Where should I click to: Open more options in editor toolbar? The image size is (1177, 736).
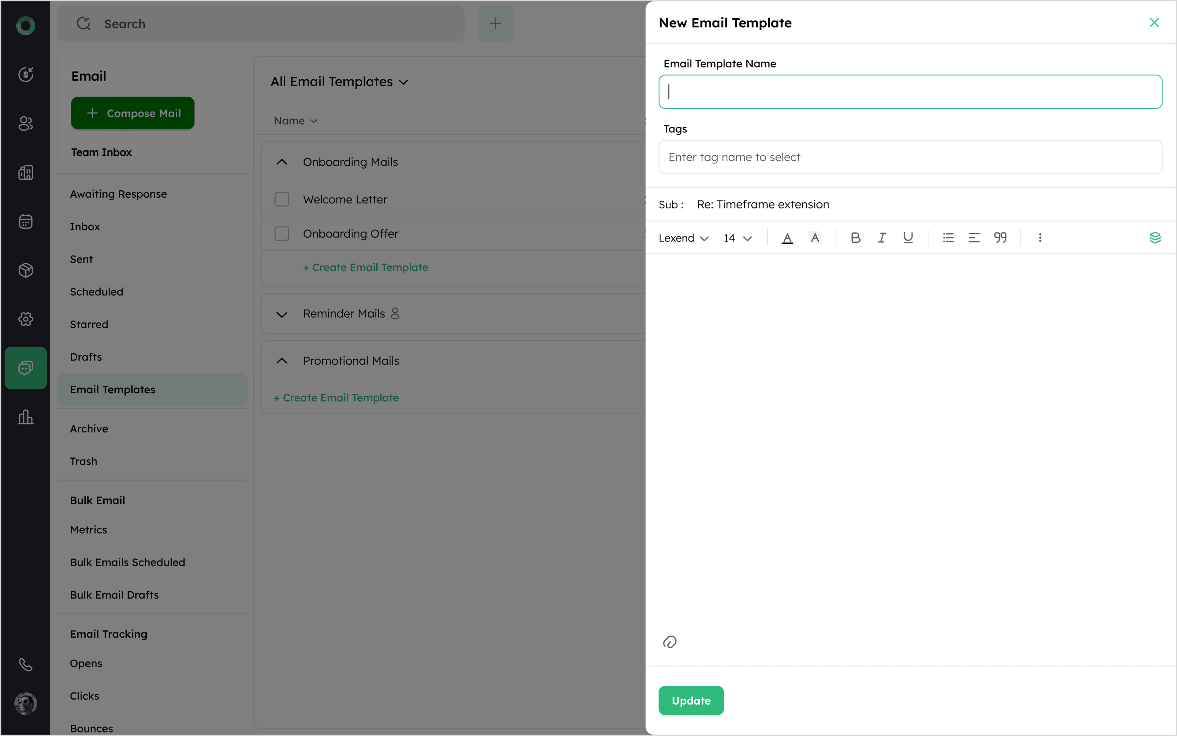pyautogui.click(x=1040, y=238)
